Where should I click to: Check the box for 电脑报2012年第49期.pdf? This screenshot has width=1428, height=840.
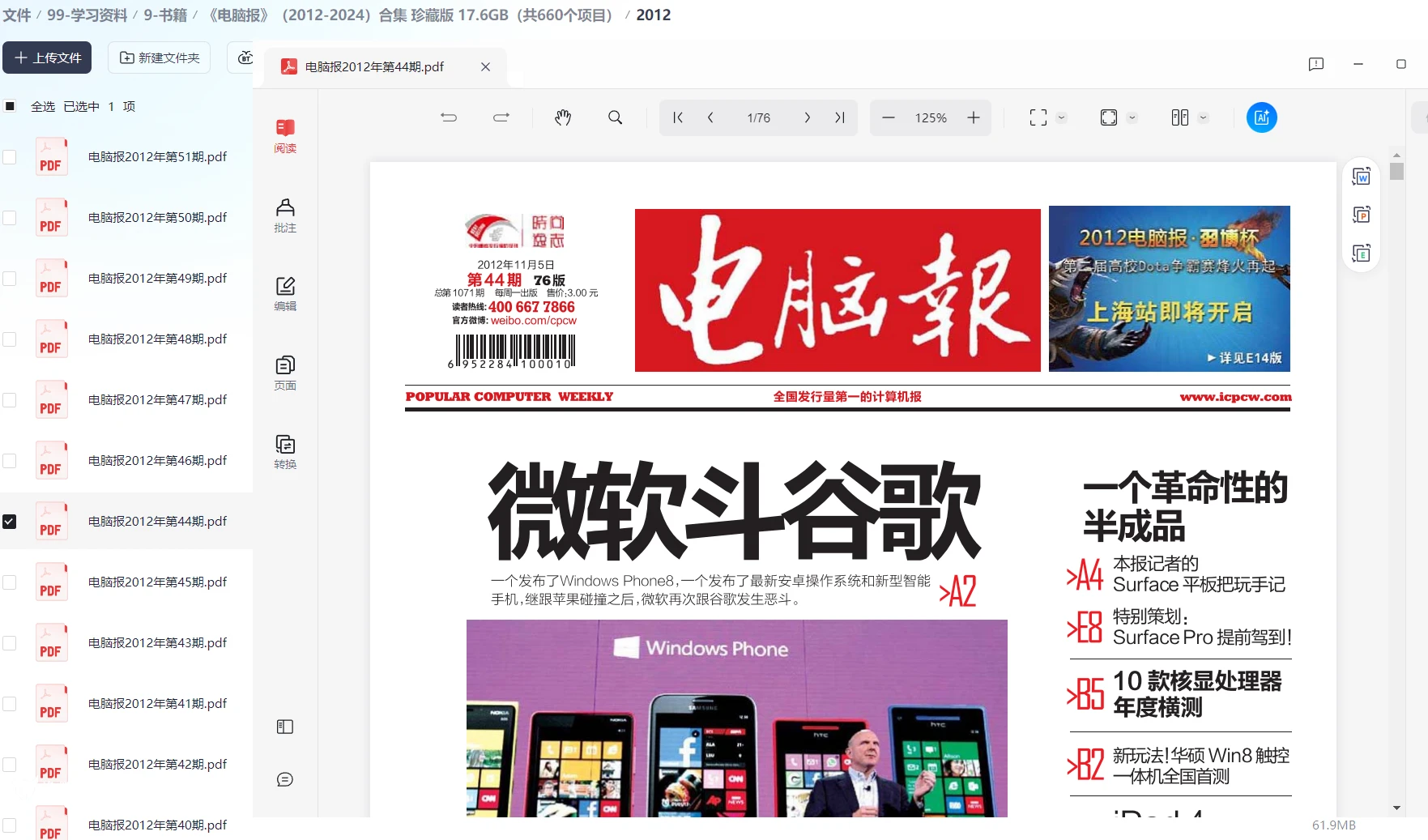[x=10, y=279]
